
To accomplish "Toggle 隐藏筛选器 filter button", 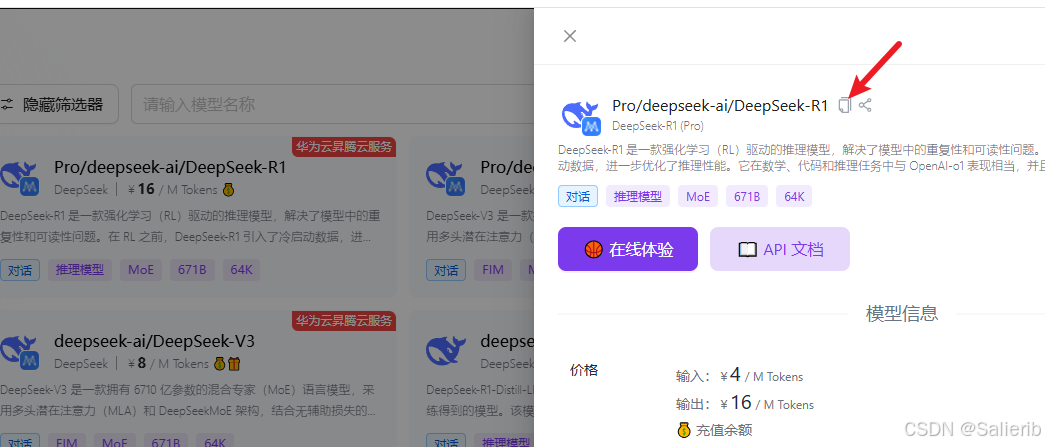I will tap(57, 104).
